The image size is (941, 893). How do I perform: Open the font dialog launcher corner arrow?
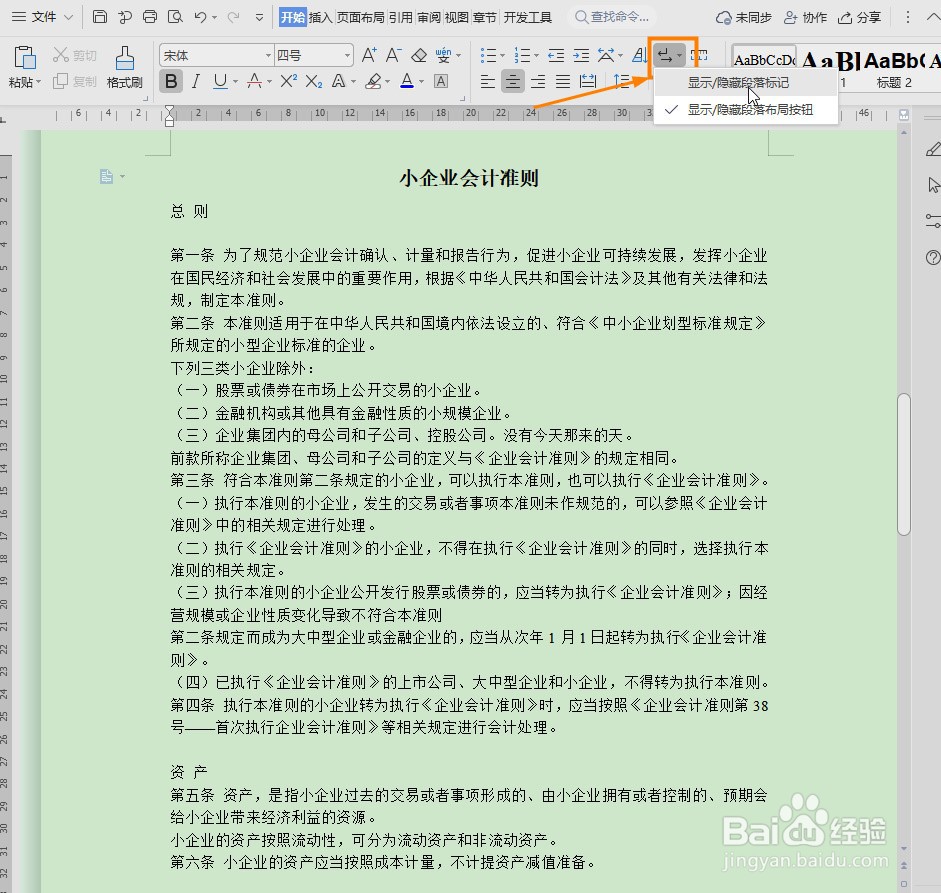462,98
